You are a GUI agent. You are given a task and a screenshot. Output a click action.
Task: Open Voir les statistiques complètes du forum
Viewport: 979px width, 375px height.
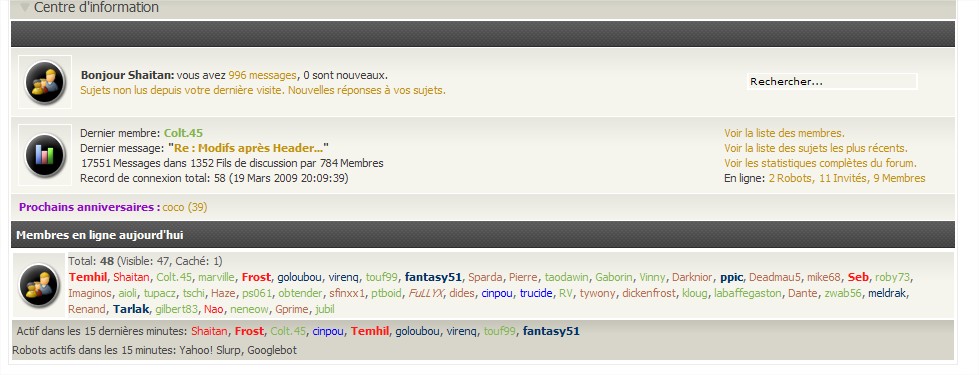pyautogui.click(x=820, y=163)
